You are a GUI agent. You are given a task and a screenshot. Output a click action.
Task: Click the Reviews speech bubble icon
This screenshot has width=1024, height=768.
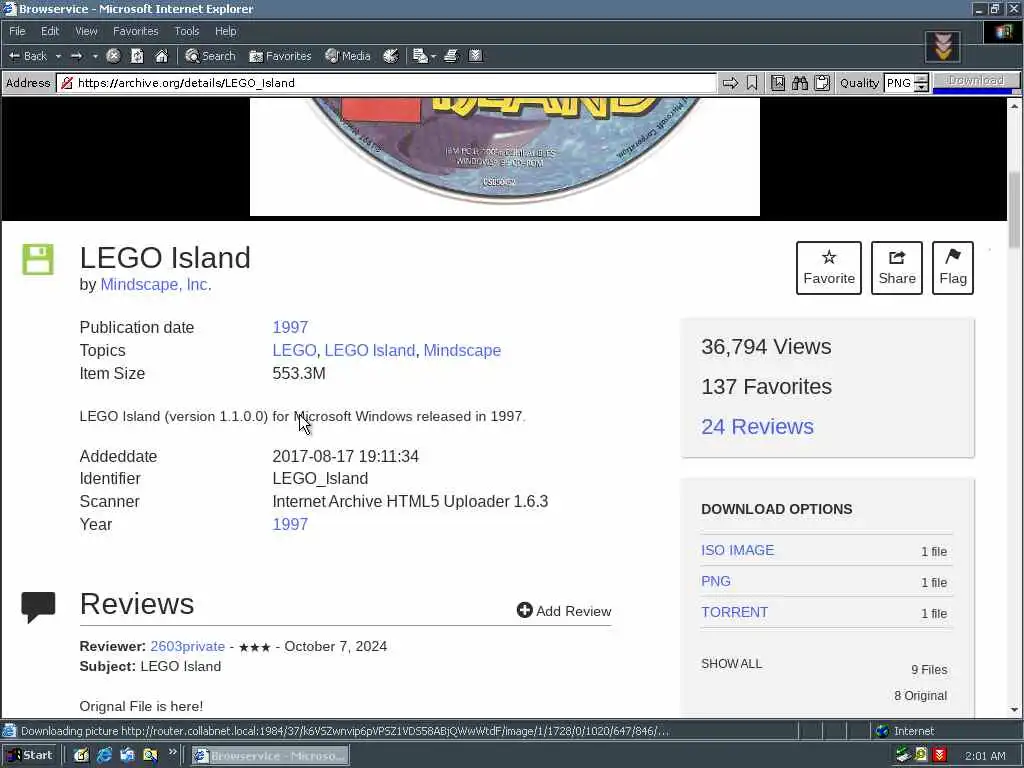pyautogui.click(x=38, y=607)
